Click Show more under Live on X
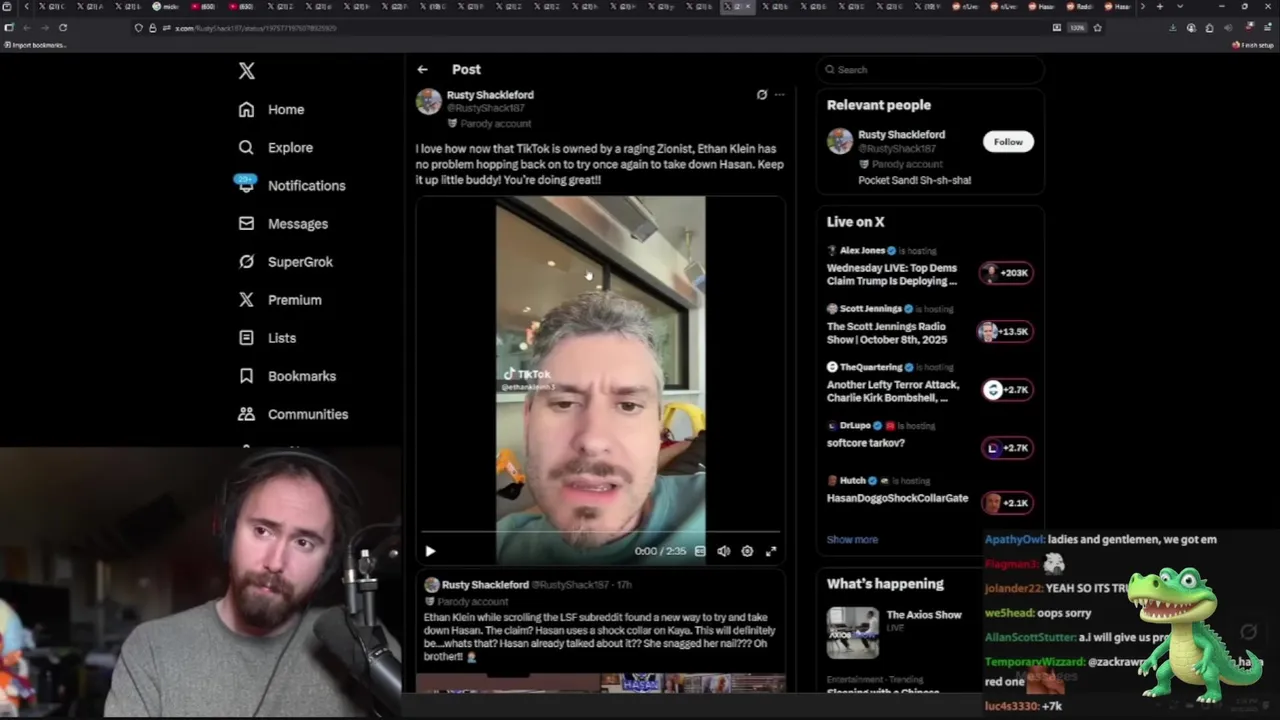This screenshot has width=1280, height=720. pyautogui.click(x=852, y=540)
